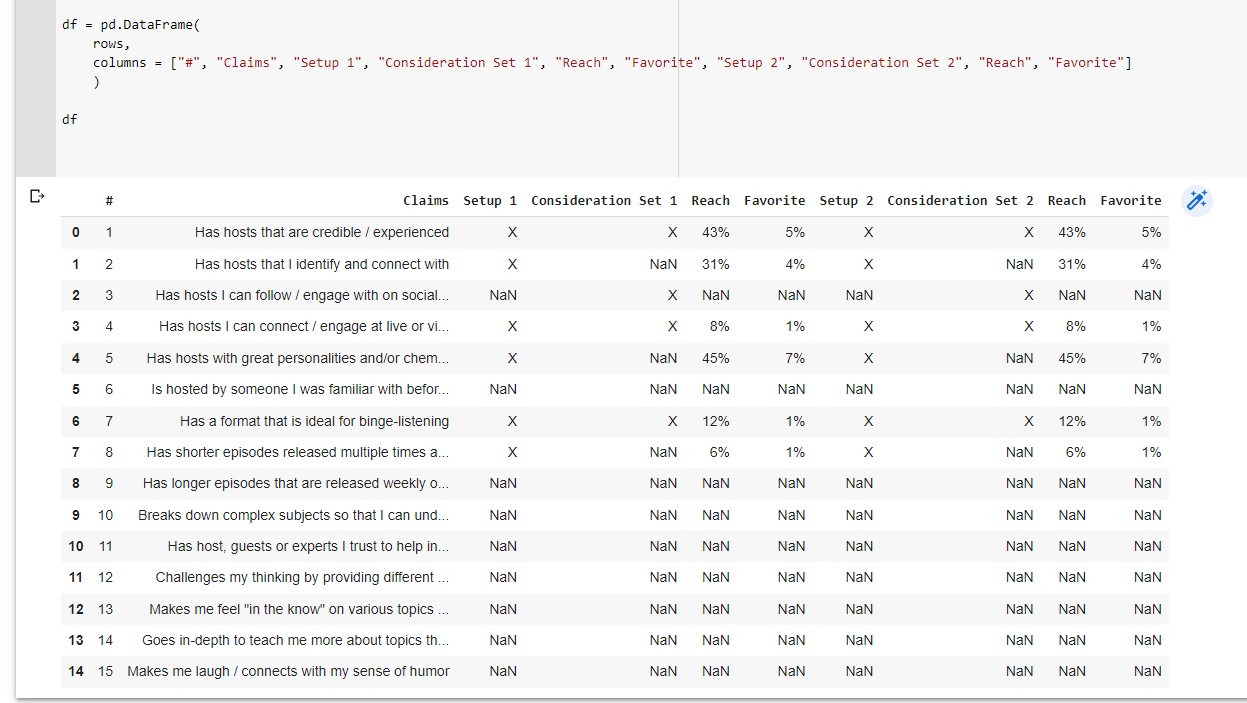Open chart suggestions with the magic wand icon
The image size is (1247, 703).
point(1197,200)
